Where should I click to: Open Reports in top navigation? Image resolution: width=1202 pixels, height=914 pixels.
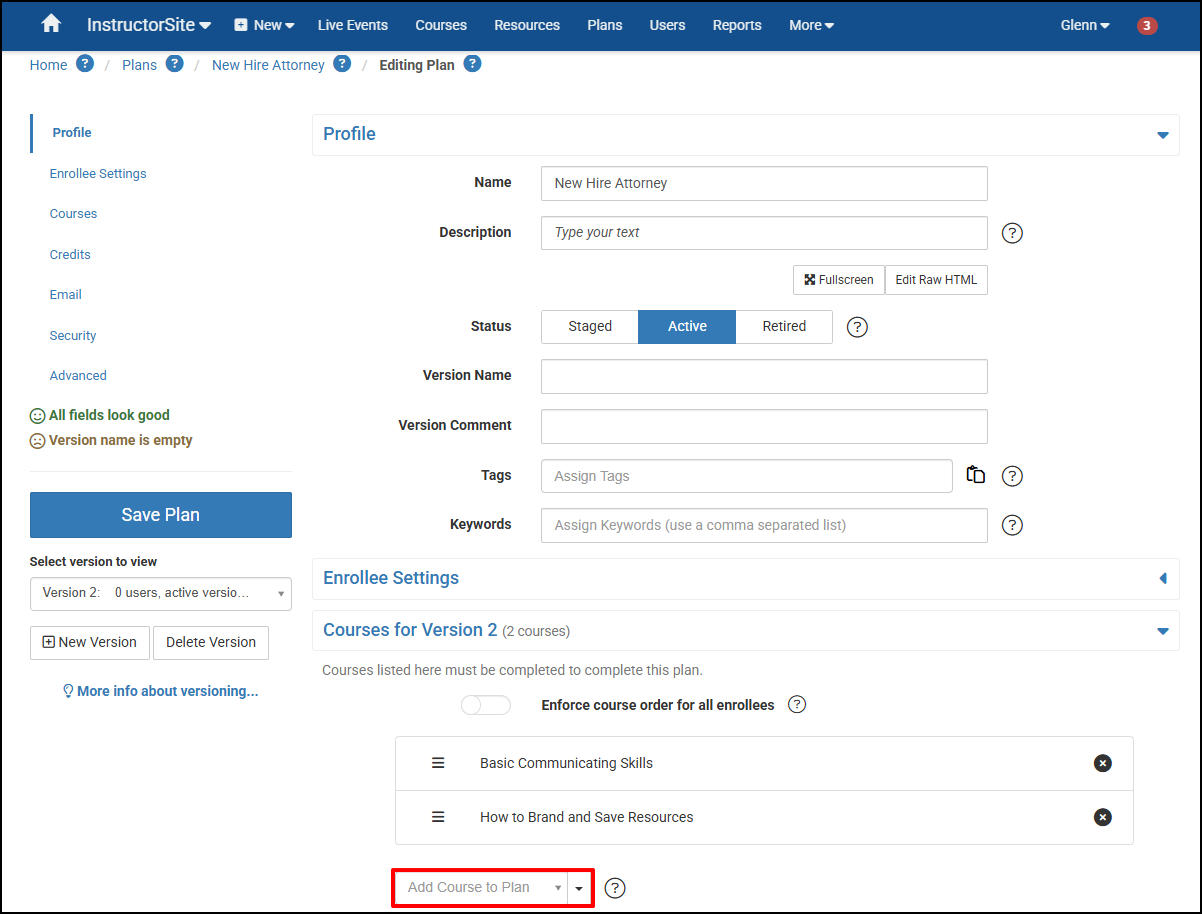[x=737, y=25]
